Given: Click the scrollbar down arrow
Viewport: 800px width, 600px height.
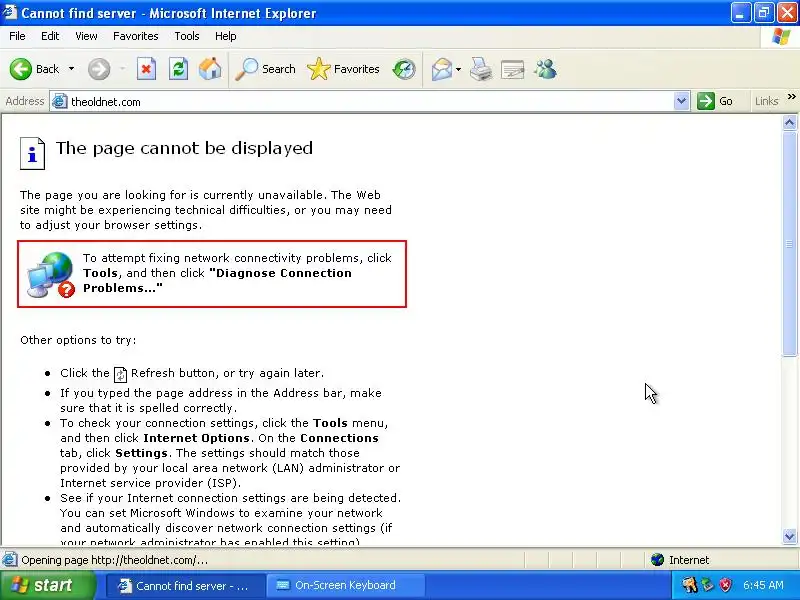Looking at the screenshot, I should (x=789, y=536).
